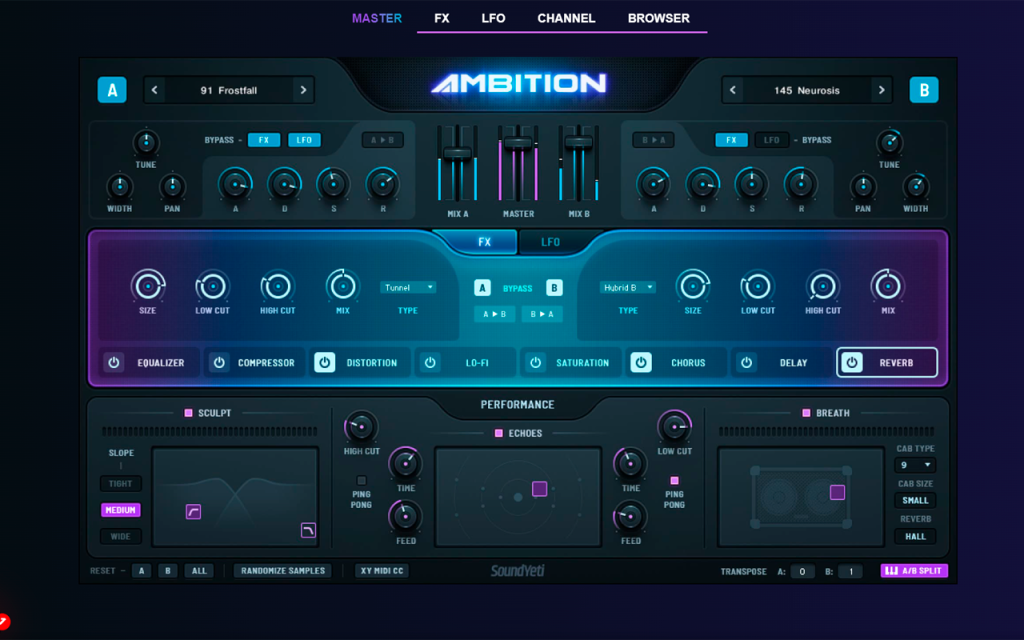Image resolution: width=1024 pixels, height=640 pixels.
Task: Toggle the Equalizer power icon
Action: tap(114, 362)
